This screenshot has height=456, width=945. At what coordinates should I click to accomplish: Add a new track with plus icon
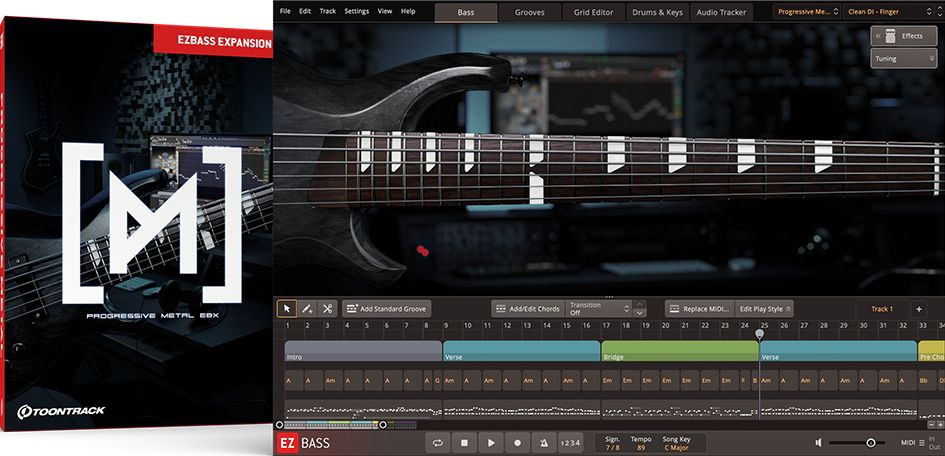click(918, 309)
